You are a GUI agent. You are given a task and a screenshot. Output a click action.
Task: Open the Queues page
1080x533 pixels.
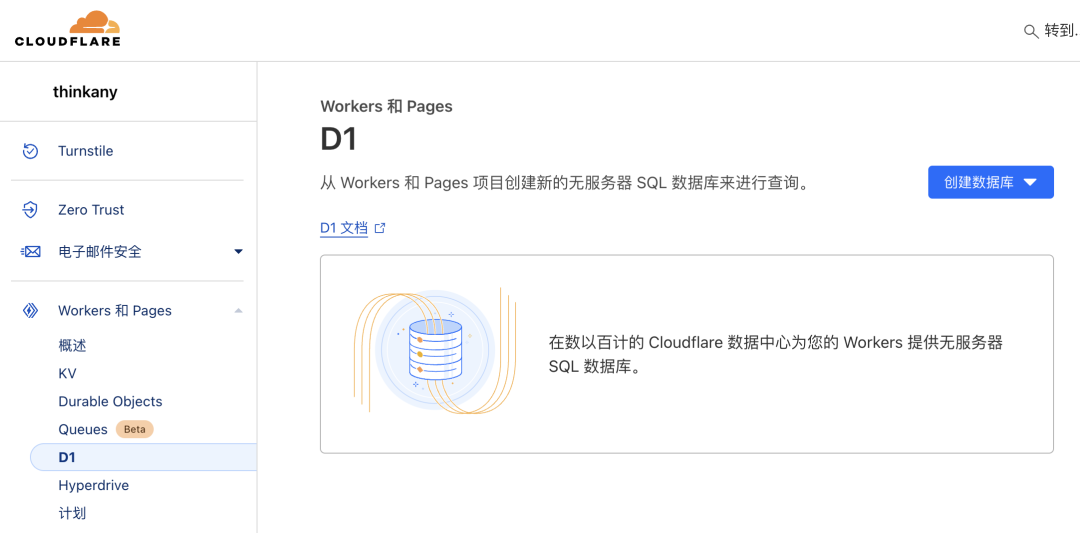click(83, 430)
